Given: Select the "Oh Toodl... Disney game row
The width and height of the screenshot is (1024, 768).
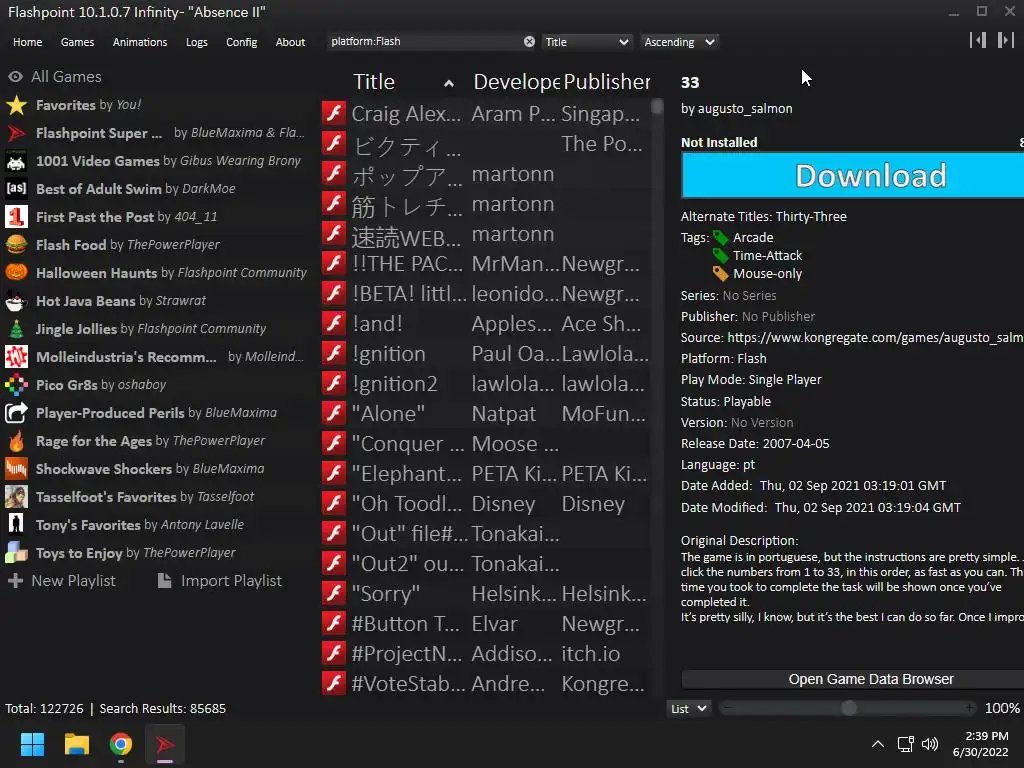Looking at the screenshot, I should 487,504.
